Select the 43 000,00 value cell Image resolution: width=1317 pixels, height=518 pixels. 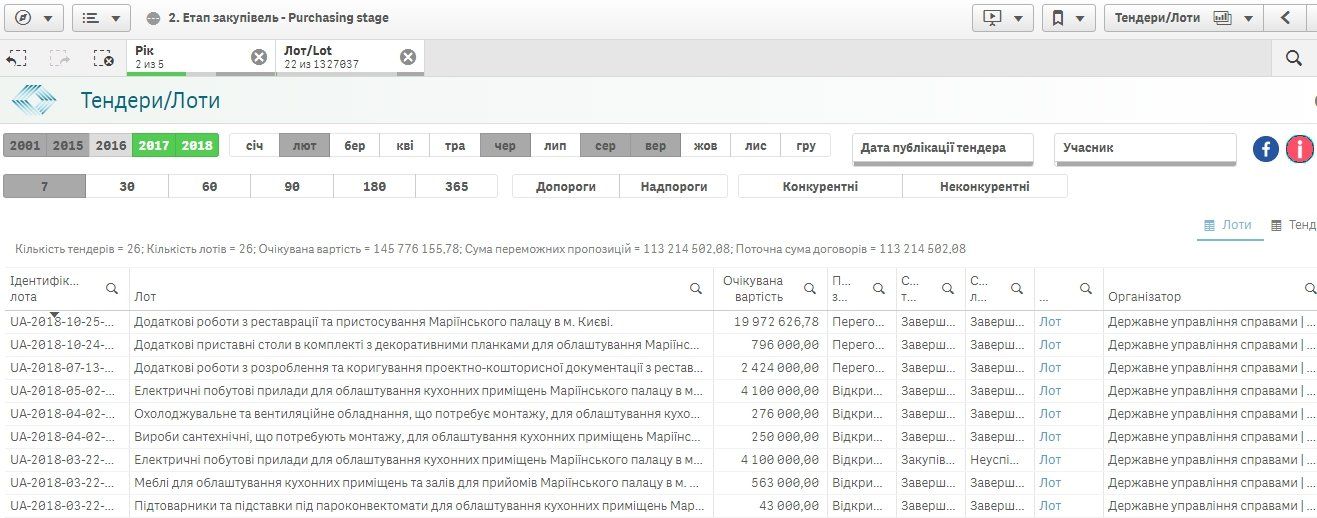click(770, 506)
